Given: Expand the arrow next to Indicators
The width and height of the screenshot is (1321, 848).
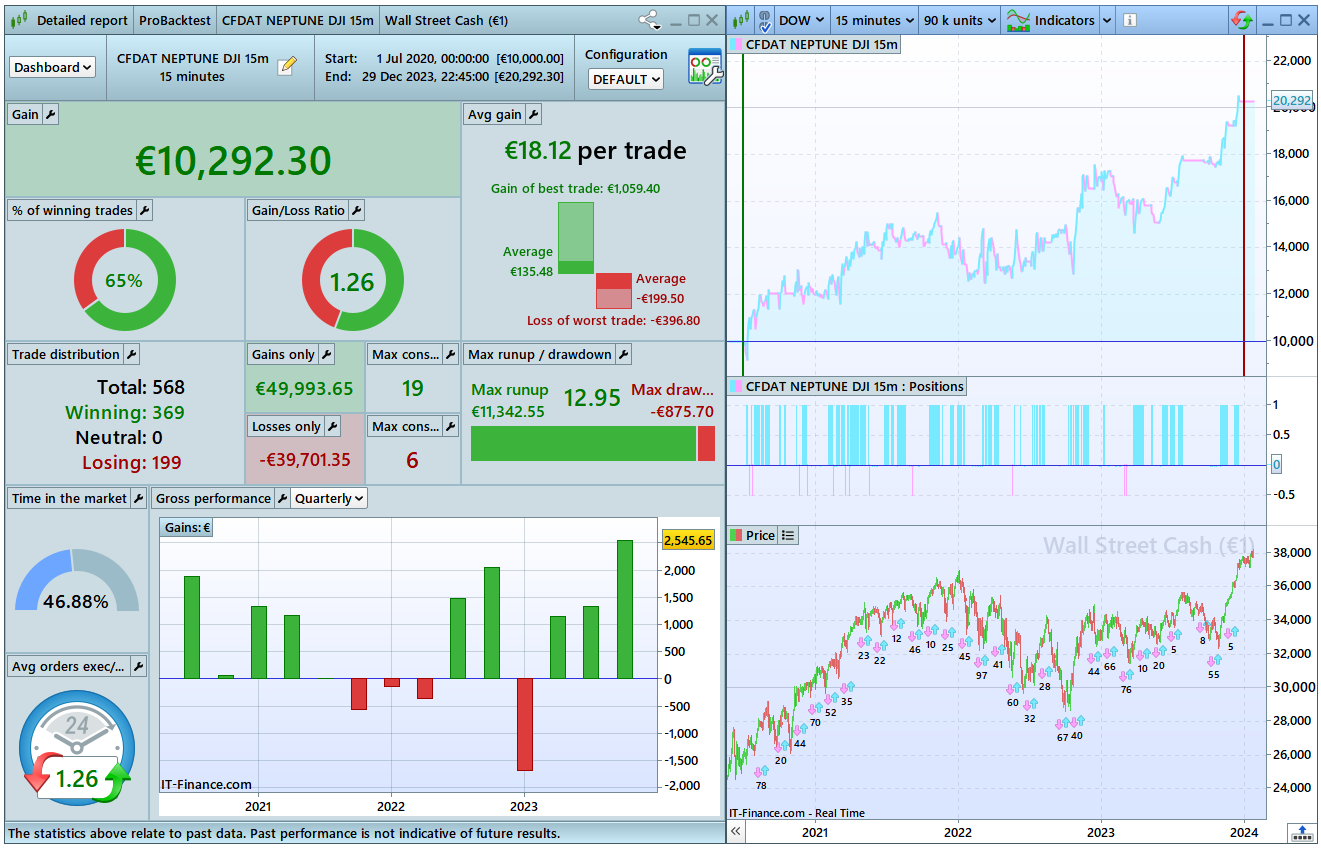Looking at the screenshot, I should pyautogui.click(x=1106, y=20).
